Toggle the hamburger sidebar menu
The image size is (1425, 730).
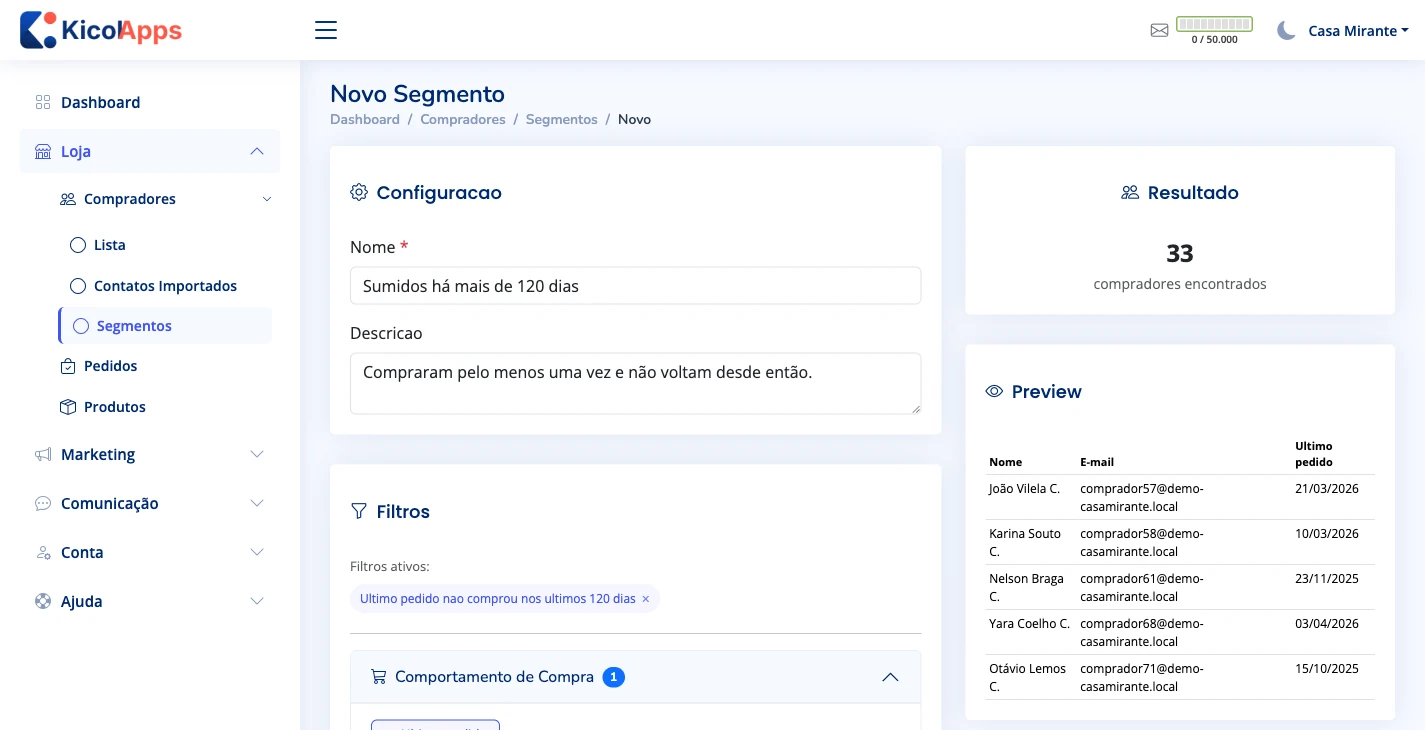[x=326, y=30]
